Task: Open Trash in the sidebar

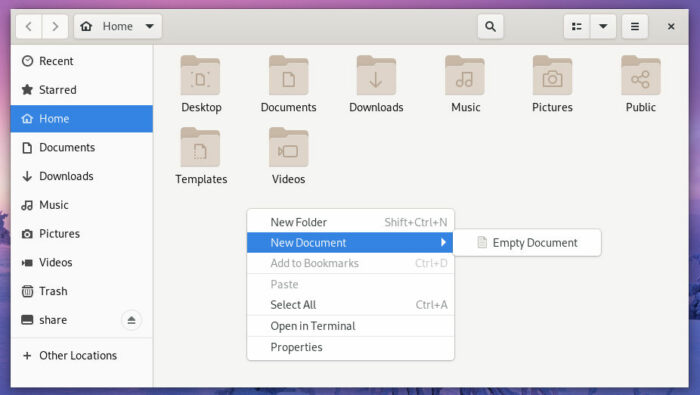Action: pyautogui.click(x=82, y=291)
